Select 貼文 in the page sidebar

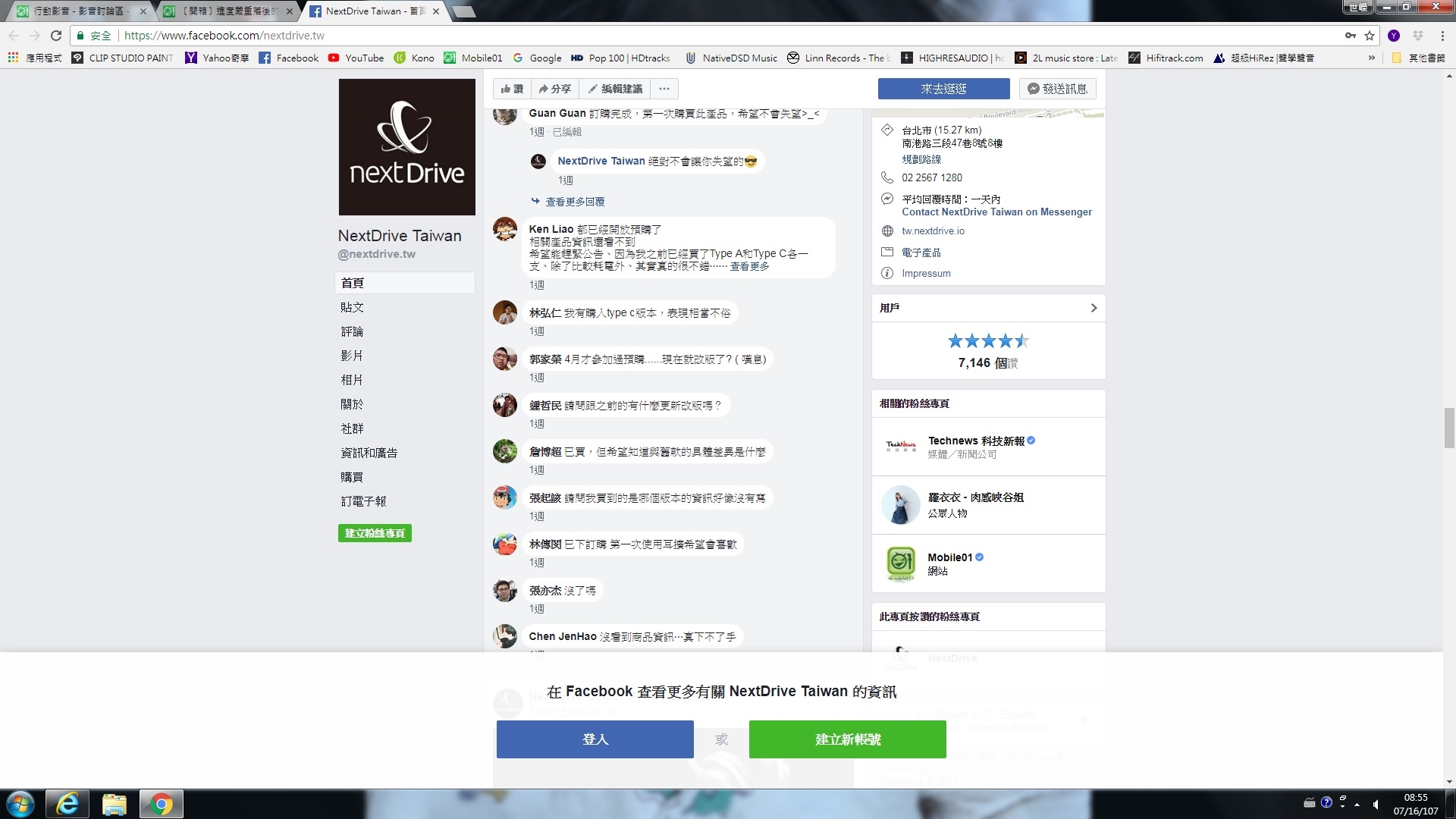[352, 307]
